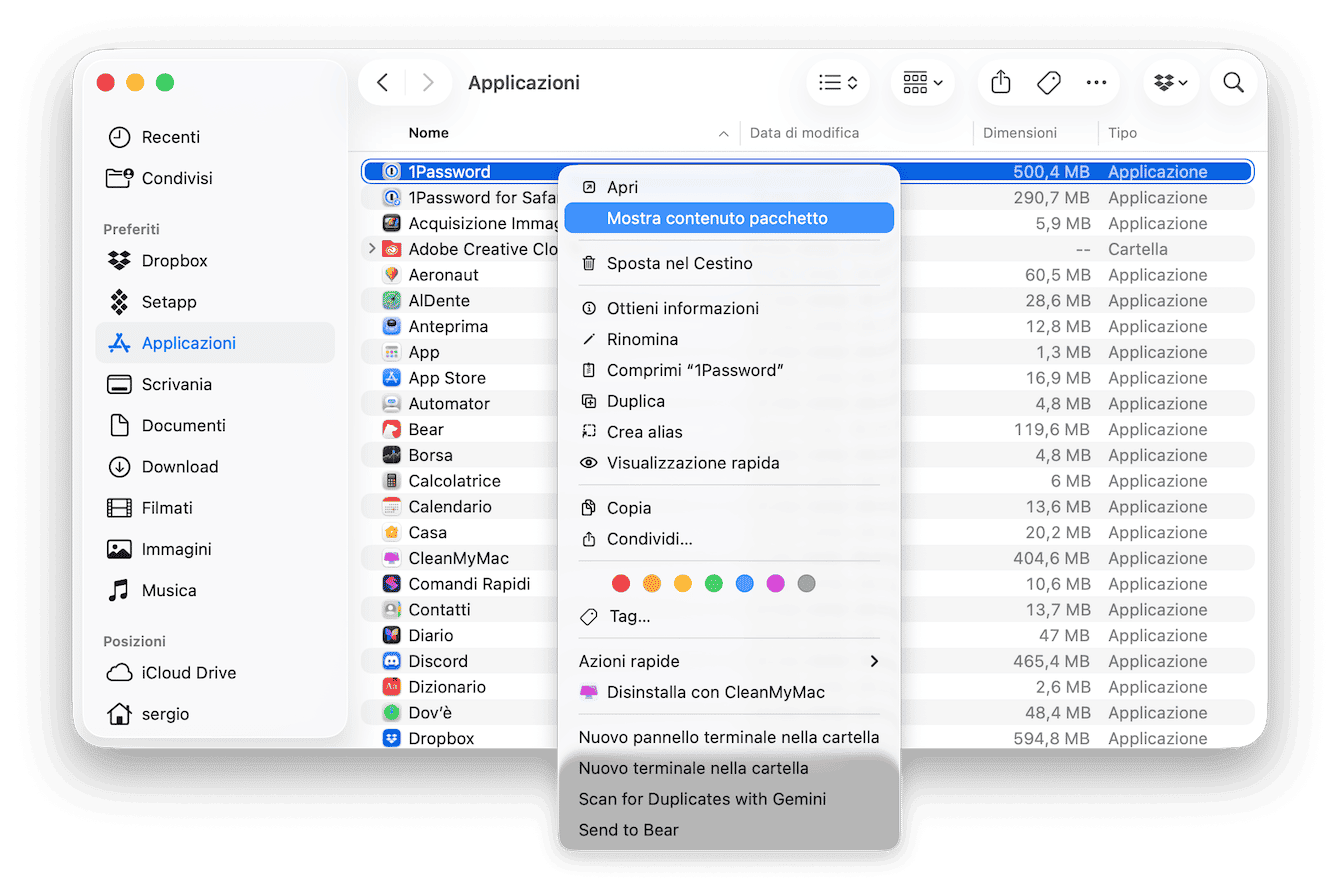Open Scrivania in the sidebar
1340x886 pixels.
(x=215, y=384)
